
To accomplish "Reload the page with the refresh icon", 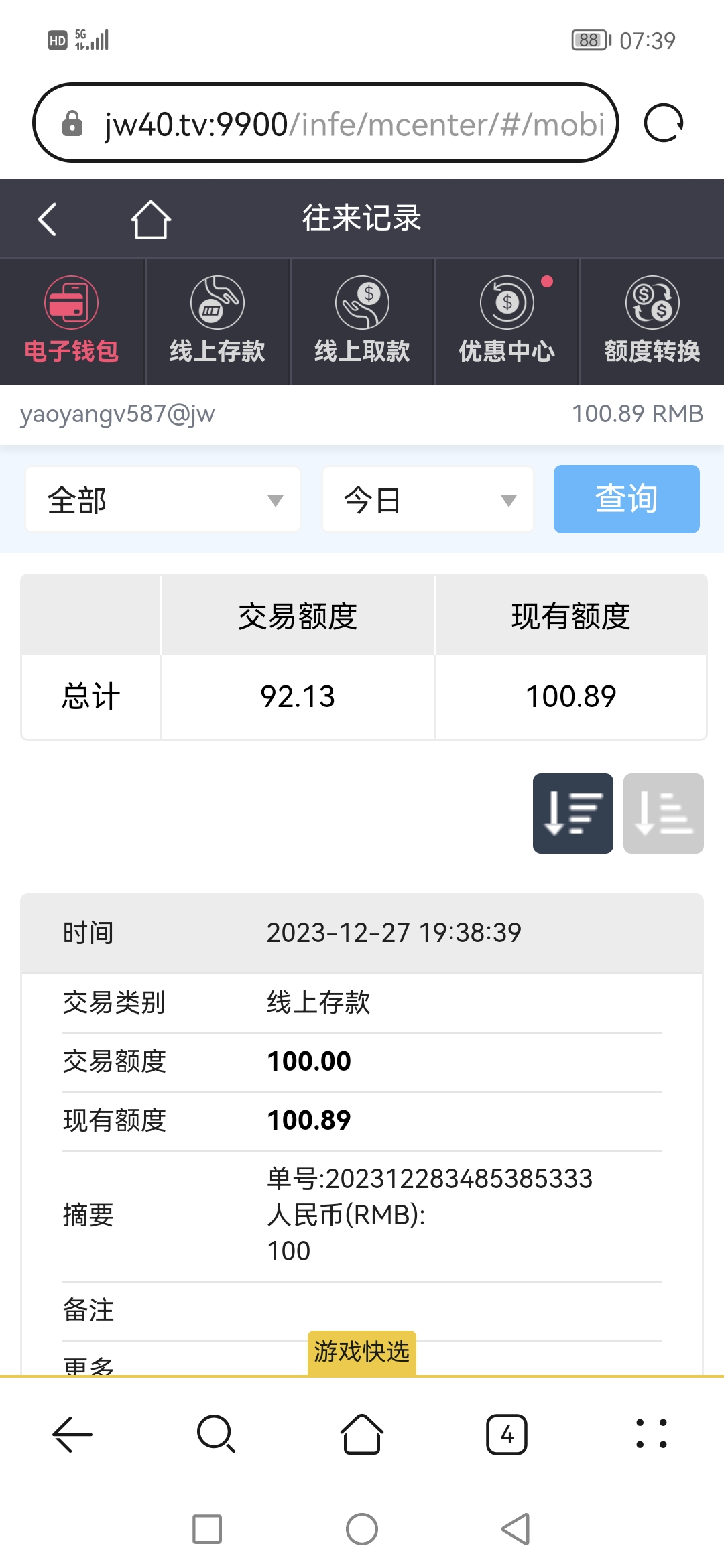I will (x=663, y=123).
